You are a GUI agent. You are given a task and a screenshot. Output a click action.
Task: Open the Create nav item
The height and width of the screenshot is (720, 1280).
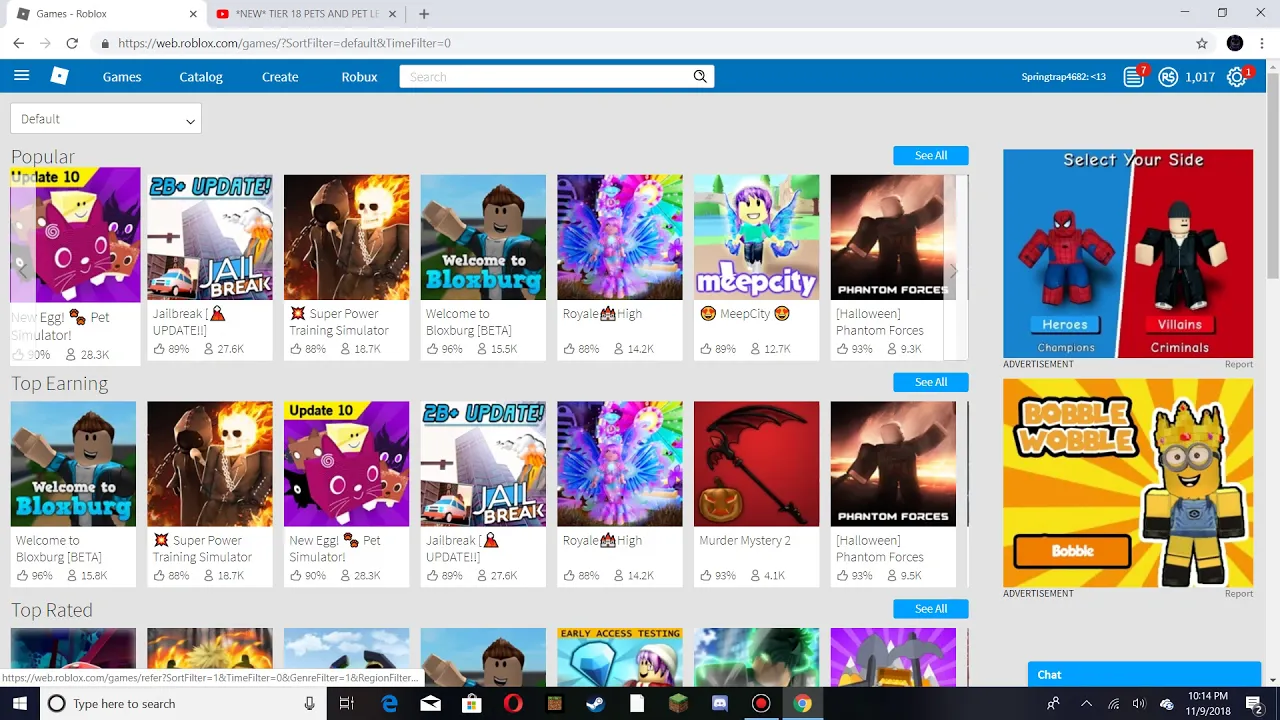280,77
